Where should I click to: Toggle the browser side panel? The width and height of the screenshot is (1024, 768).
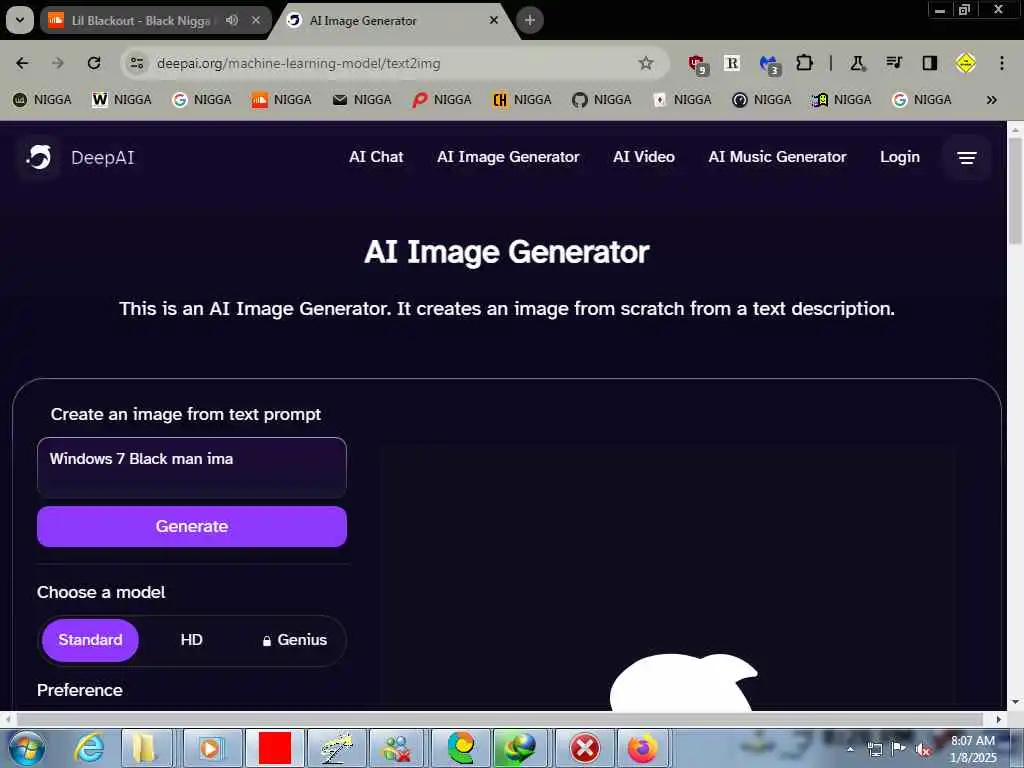point(929,63)
